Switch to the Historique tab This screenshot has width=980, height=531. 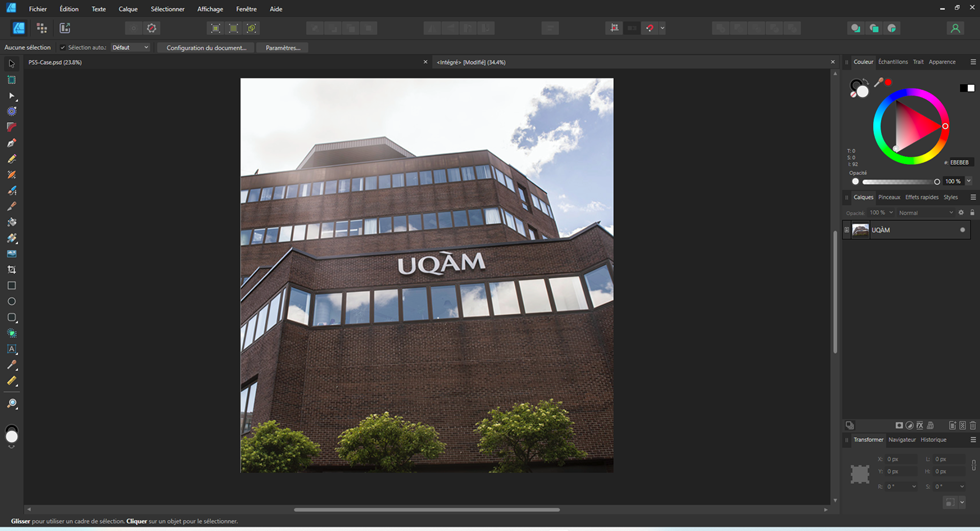(933, 439)
